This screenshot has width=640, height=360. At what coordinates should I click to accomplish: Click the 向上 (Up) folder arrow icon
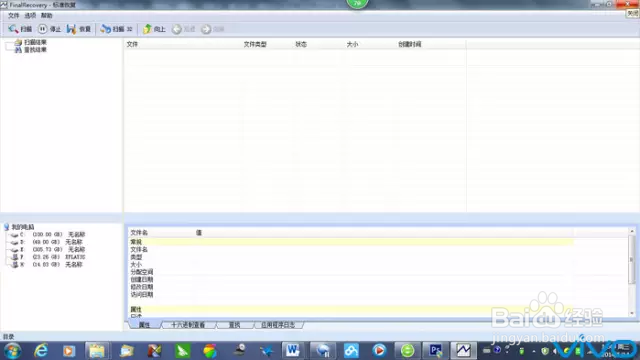[147, 29]
